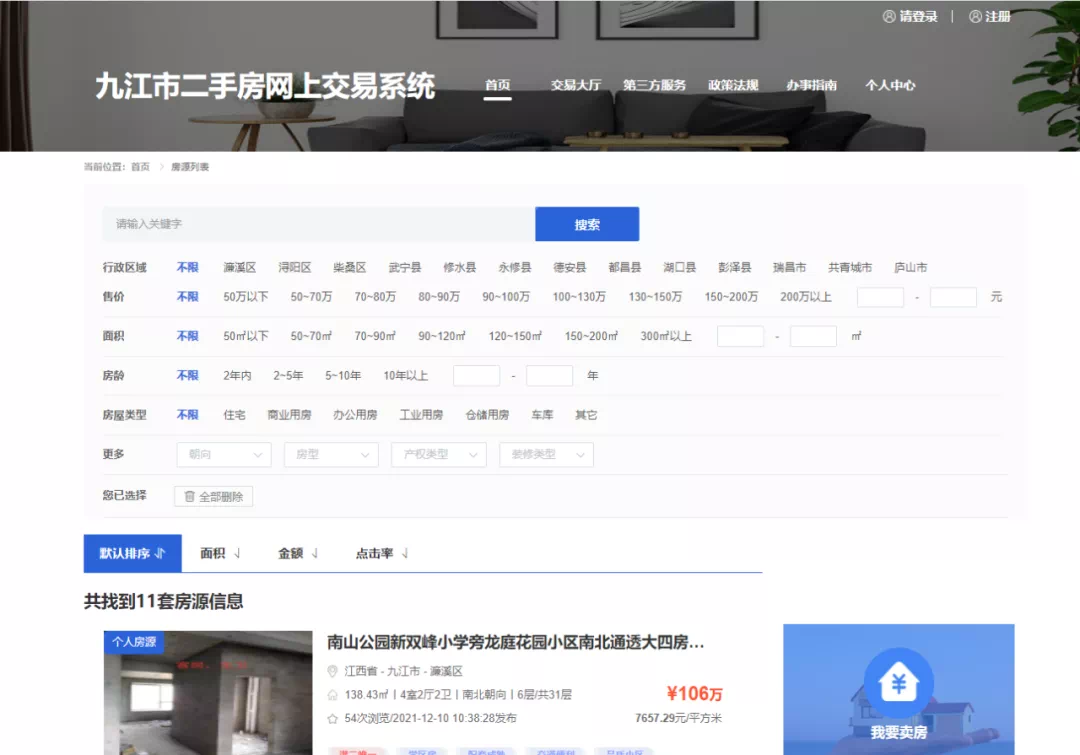
Task: Select house age 2年内
Action: [238, 375]
